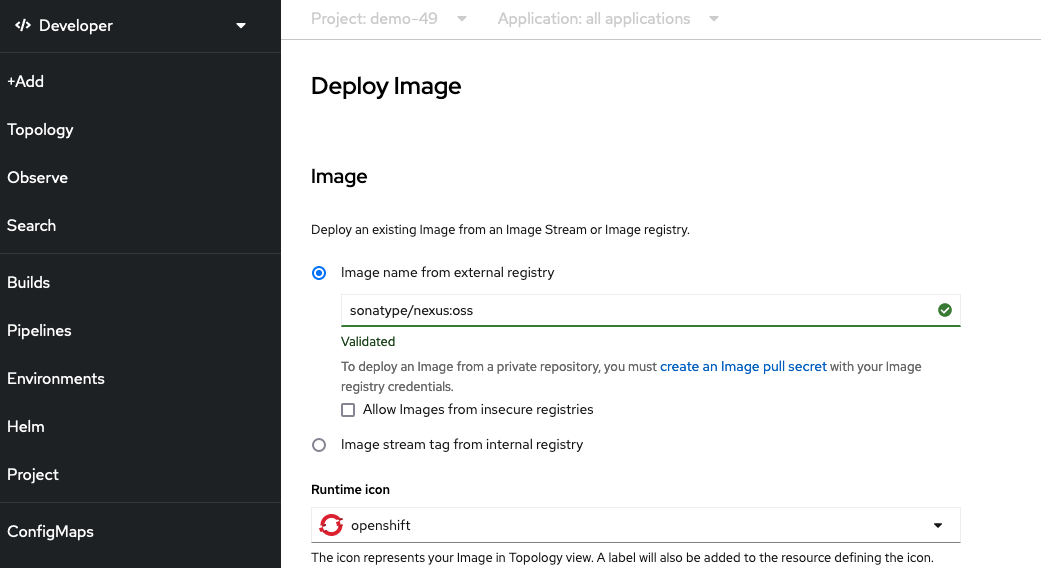
Task: Enable Allow Images from insecure registries checkbox
Action: tap(348, 410)
